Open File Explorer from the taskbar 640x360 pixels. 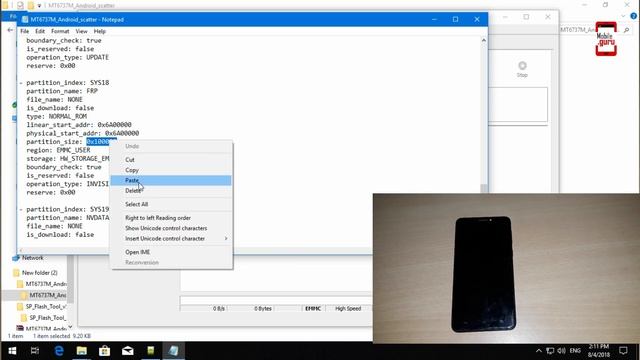click(82, 351)
